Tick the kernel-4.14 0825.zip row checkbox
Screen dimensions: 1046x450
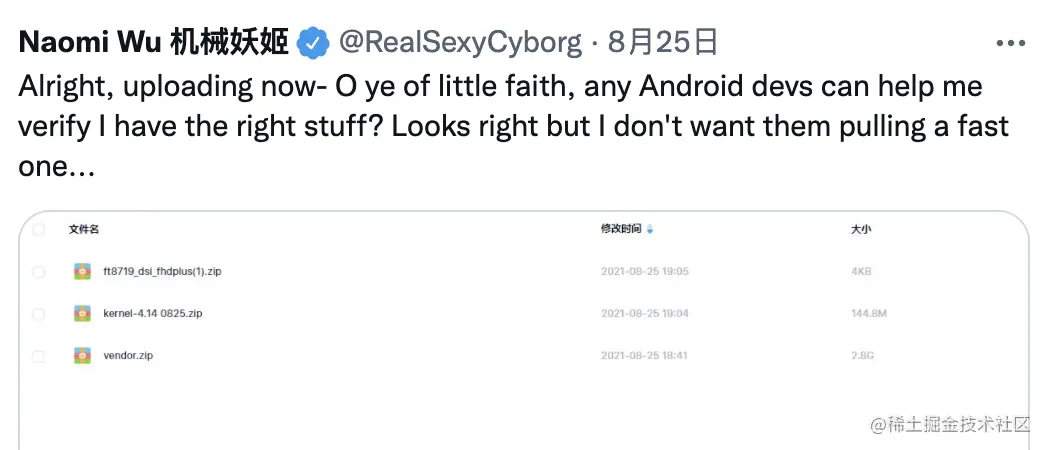tap(39, 313)
